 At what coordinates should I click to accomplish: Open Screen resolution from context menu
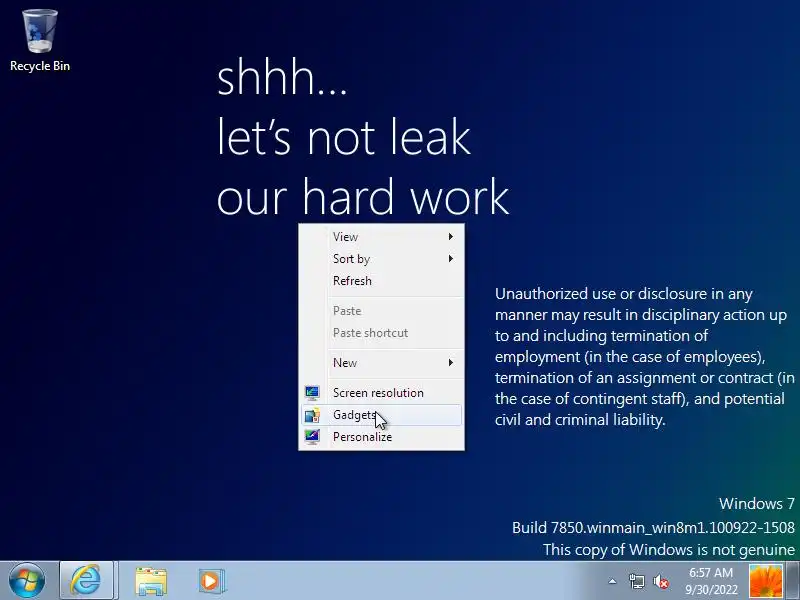[x=381, y=393]
